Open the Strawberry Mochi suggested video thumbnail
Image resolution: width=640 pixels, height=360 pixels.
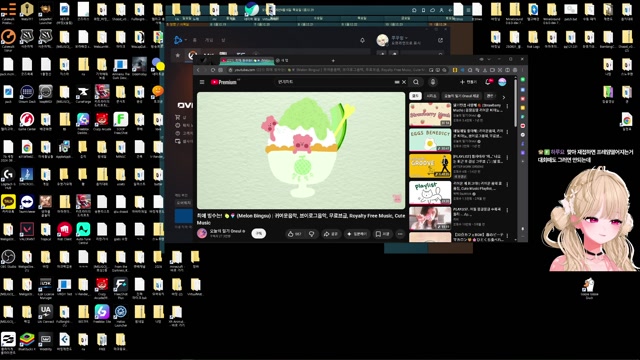tap(430, 114)
